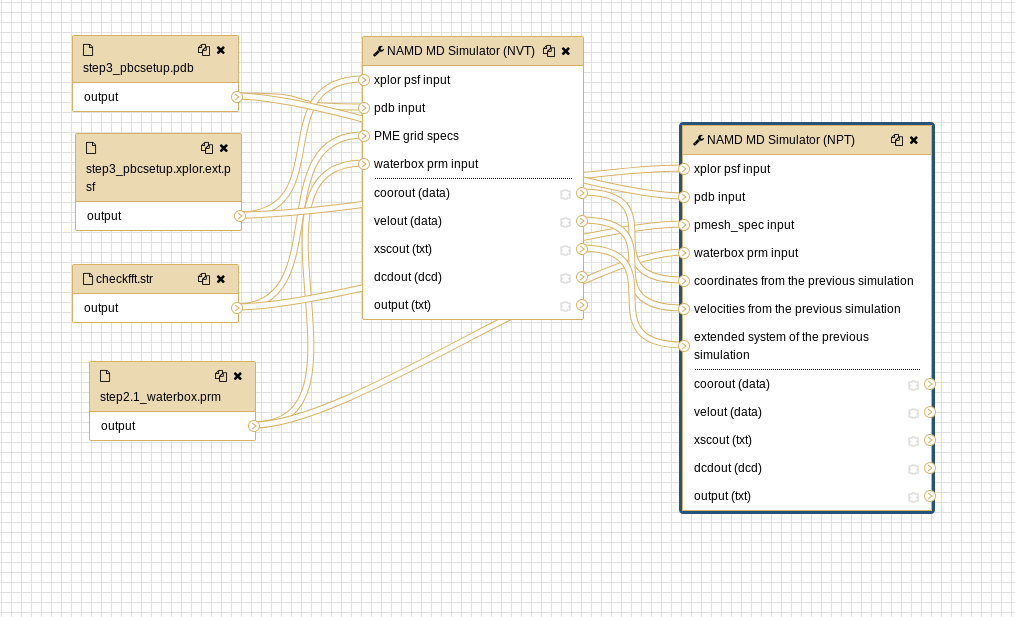The width and height of the screenshot is (1015, 617).
Task: Duplicate the NAMD MD Simulator (NVT) node
Action: click(x=549, y=50)
